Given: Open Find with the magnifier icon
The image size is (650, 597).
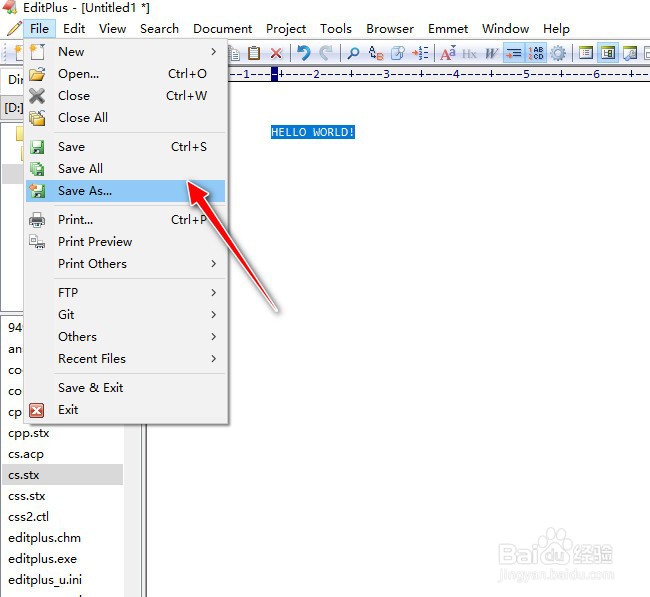Looking at the screenshot, I should point(353,53).
